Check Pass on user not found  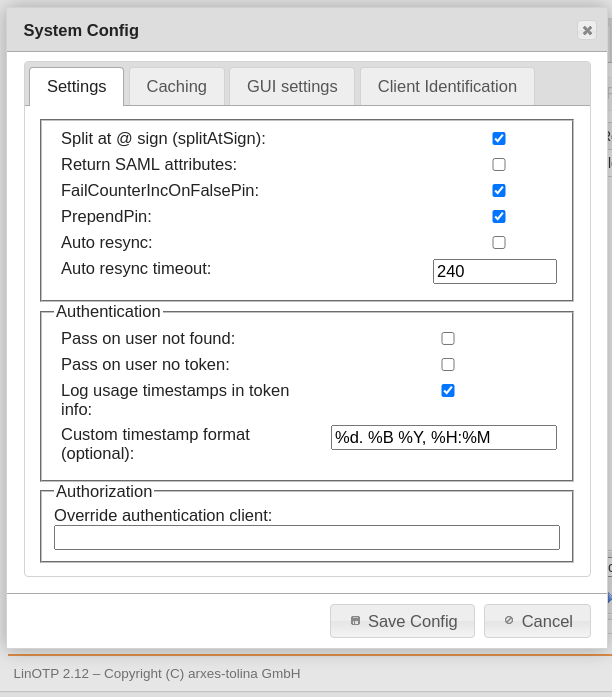point(448,339)
